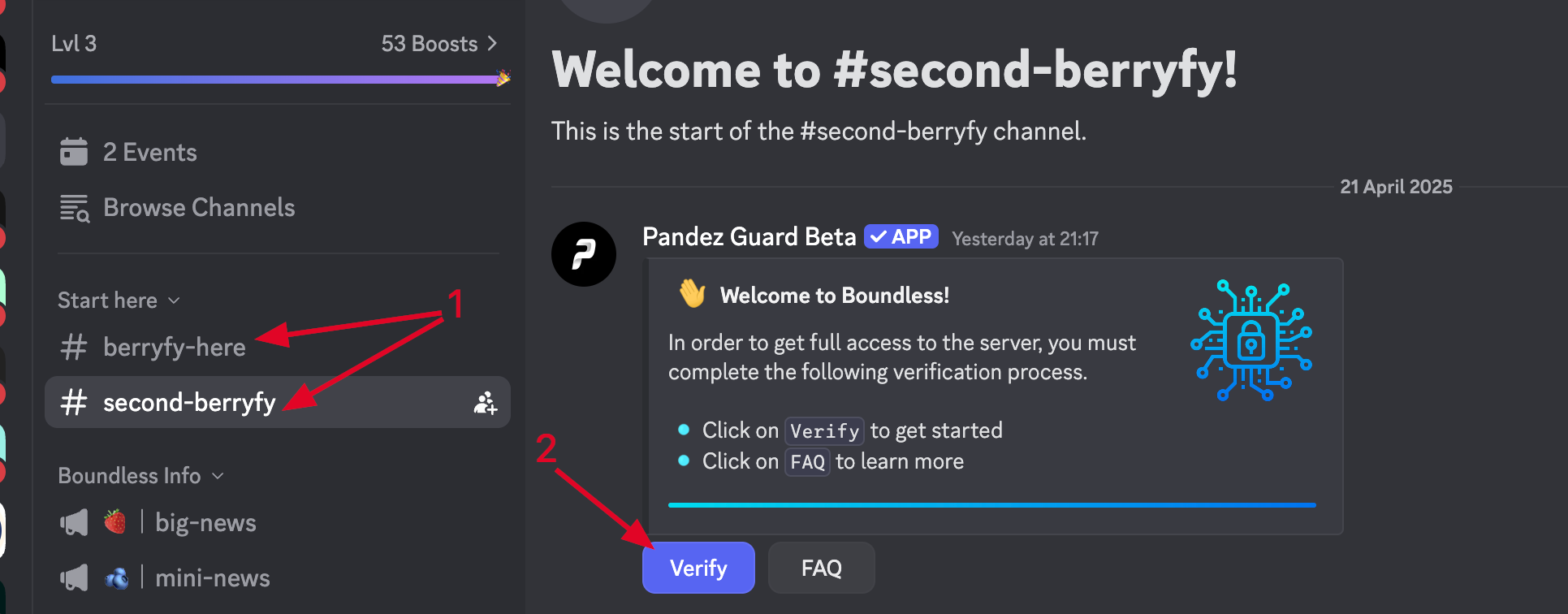Select the second-berryfy channel
The width and height of the screenshot is (1568, 614).
pyautogui.click(x=189, y=403)
